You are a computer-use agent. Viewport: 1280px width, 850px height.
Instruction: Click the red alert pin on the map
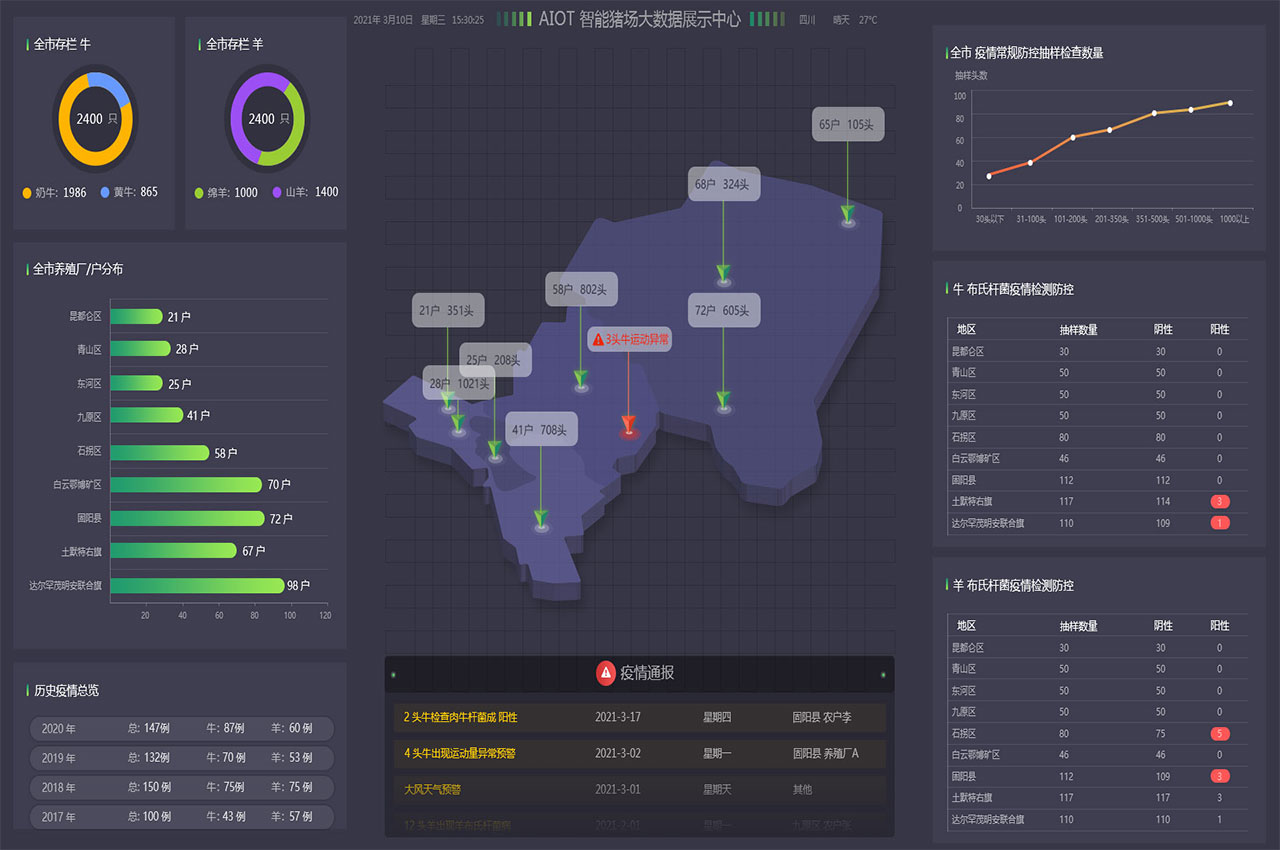point(628,426)
